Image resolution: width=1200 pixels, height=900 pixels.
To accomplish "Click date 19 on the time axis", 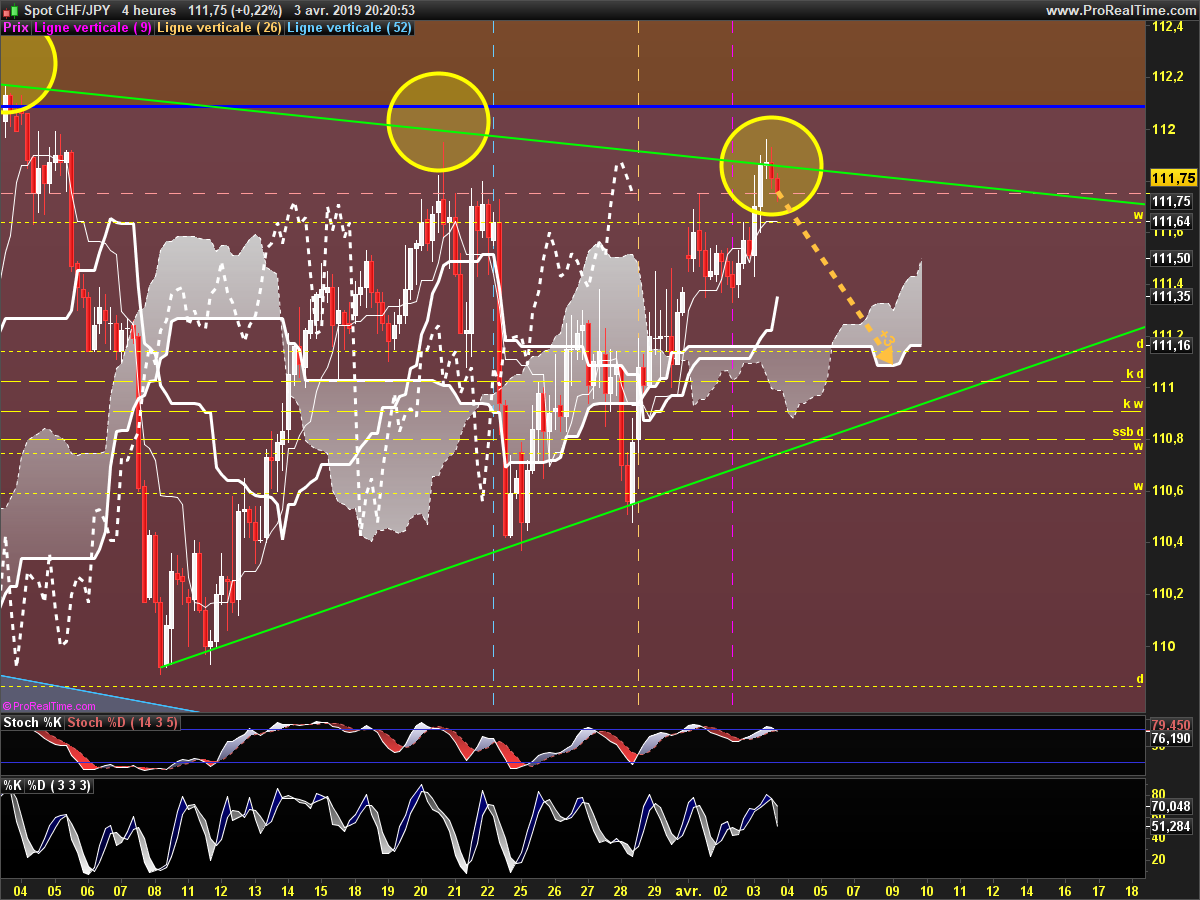I will pos(388,889).
